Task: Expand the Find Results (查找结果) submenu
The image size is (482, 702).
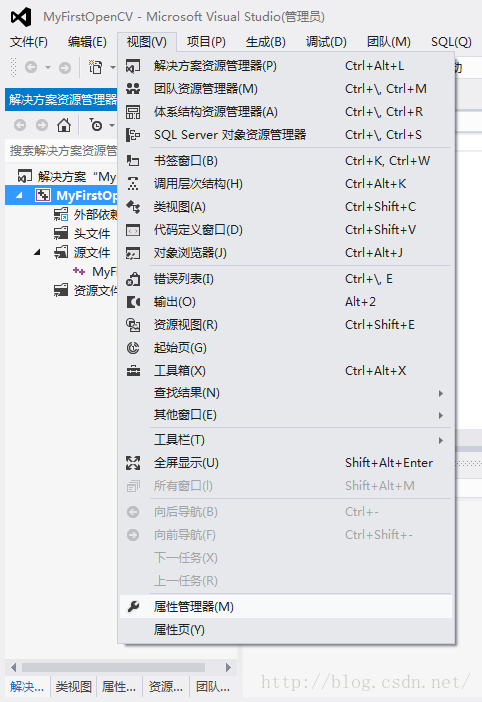Action: (x=441, y=393)
